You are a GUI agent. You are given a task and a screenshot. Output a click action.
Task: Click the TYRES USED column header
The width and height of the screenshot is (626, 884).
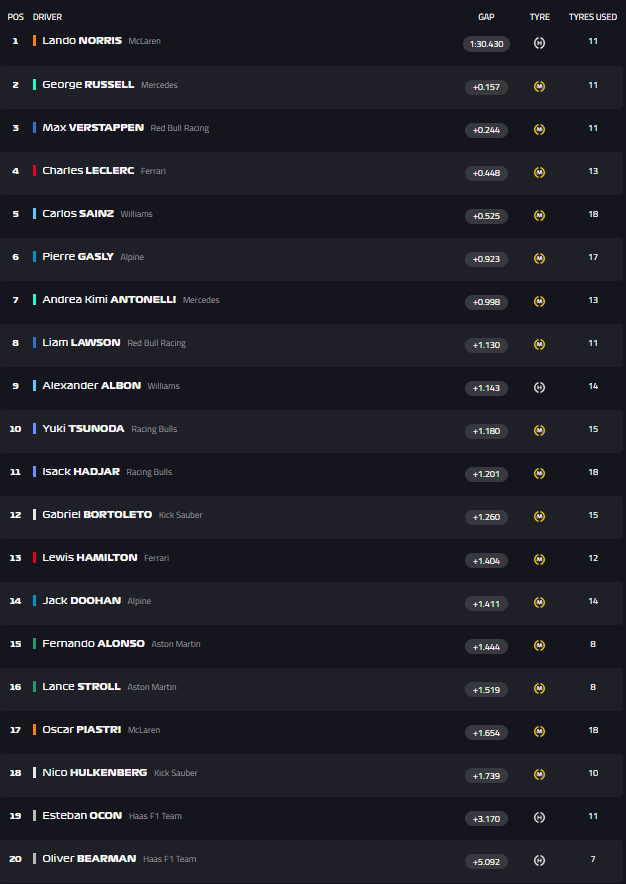(x=593, y=17)
